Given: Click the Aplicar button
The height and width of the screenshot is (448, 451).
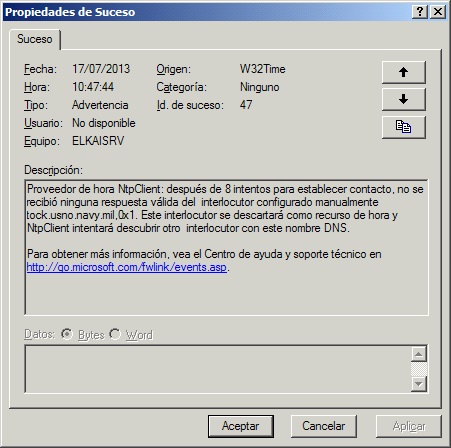Looking at the screenshot, I should (409, 426).
